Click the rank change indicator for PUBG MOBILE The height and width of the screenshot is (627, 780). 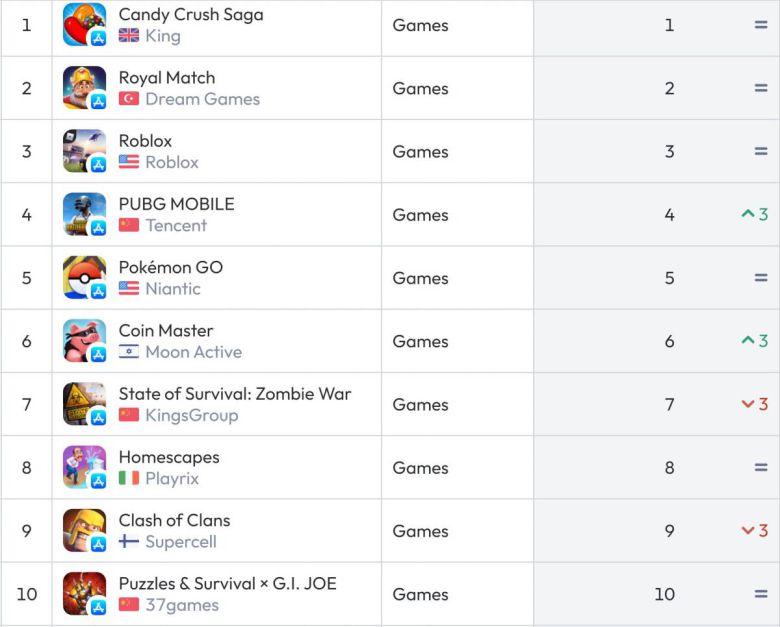tap(755, 215)
